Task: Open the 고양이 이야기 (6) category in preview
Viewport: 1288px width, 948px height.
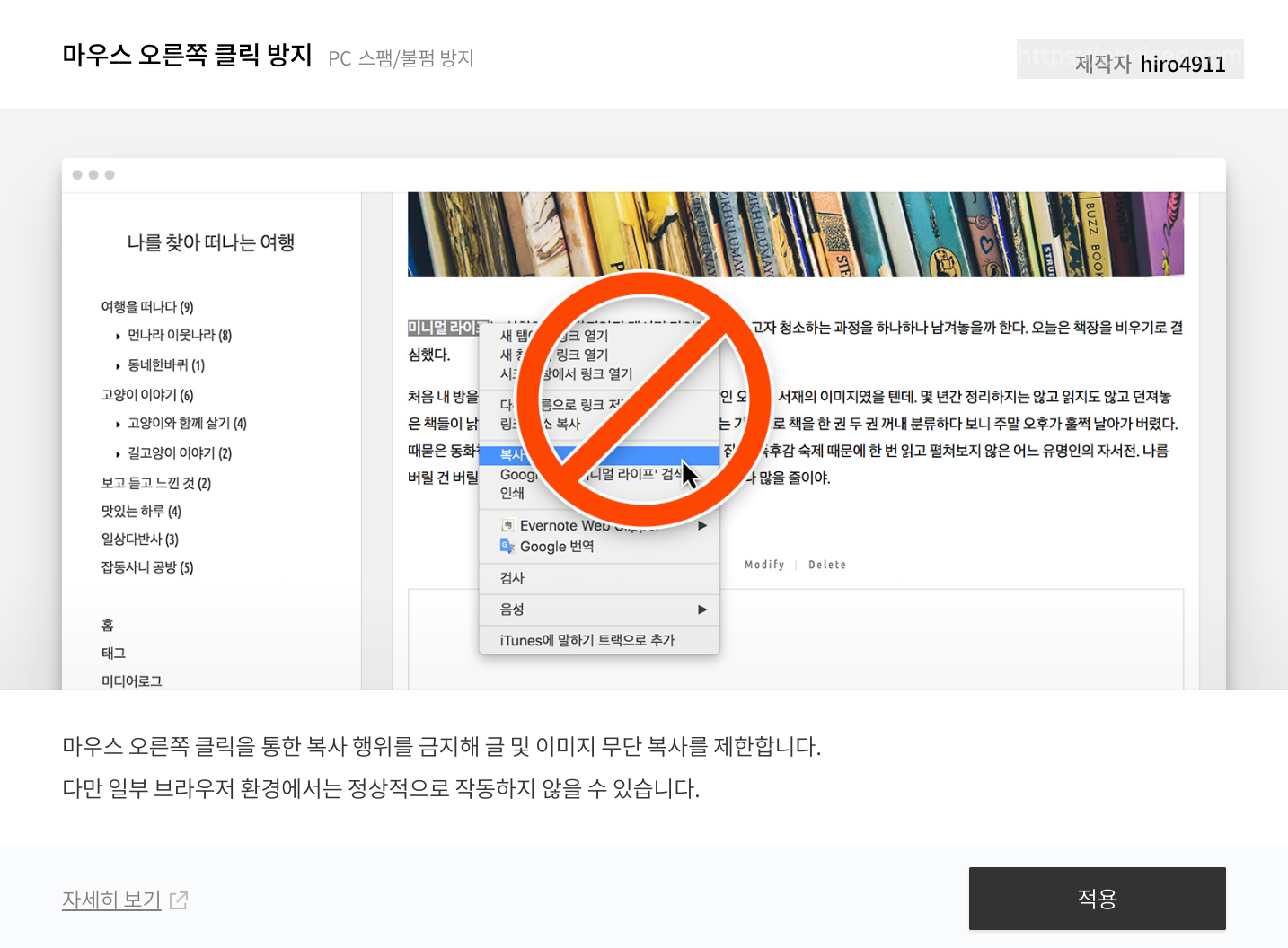Action: pyautogui.click(x=147, y=395)
